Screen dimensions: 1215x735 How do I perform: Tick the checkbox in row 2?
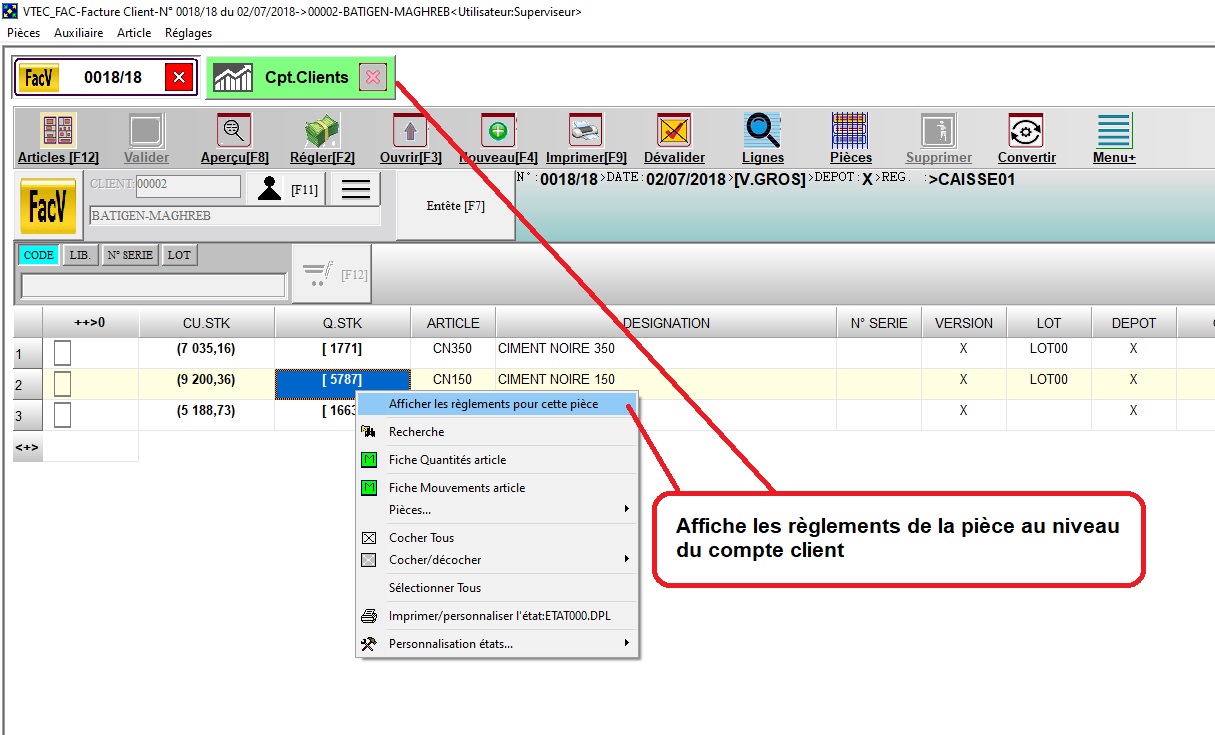[62, 384]
